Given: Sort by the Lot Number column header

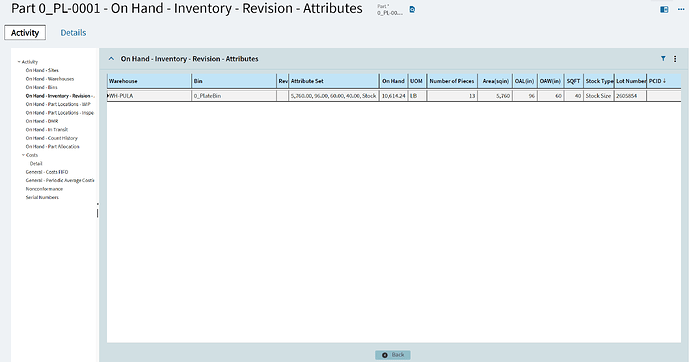Looking at the screenshot, I should click(631, 81).
